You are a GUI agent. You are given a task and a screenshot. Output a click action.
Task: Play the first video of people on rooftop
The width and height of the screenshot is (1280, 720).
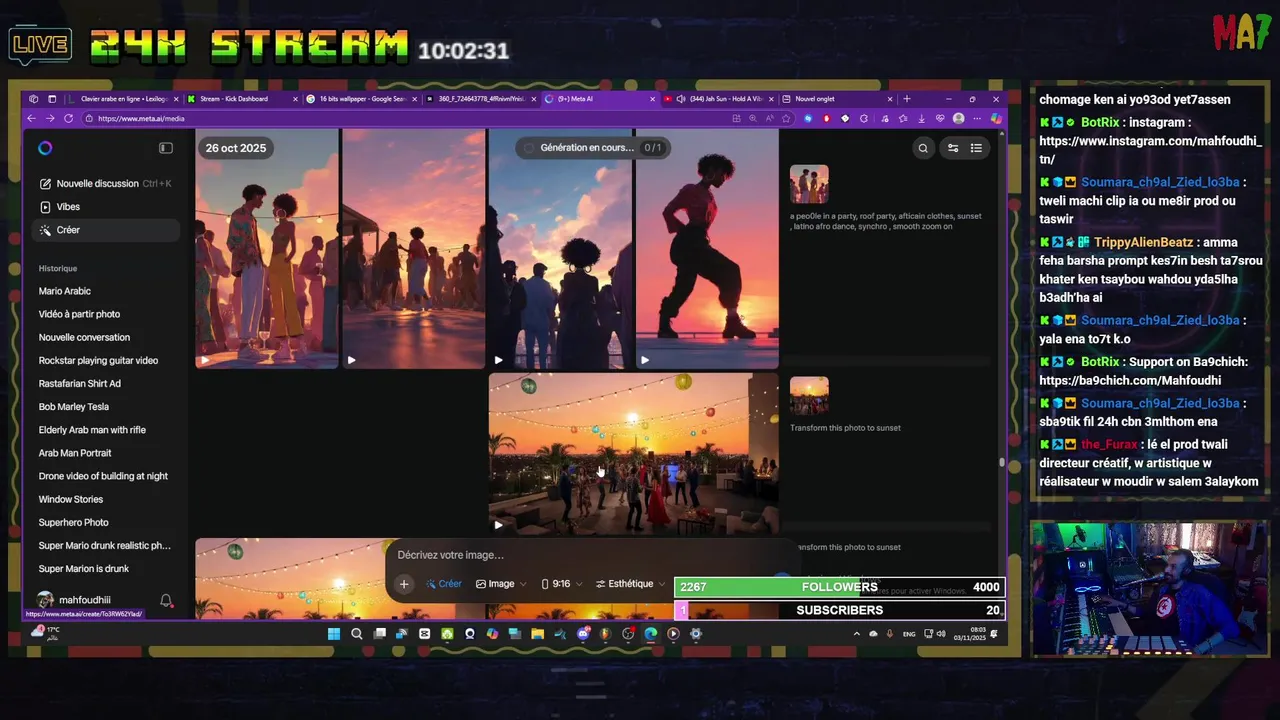[x=267, y=249]
